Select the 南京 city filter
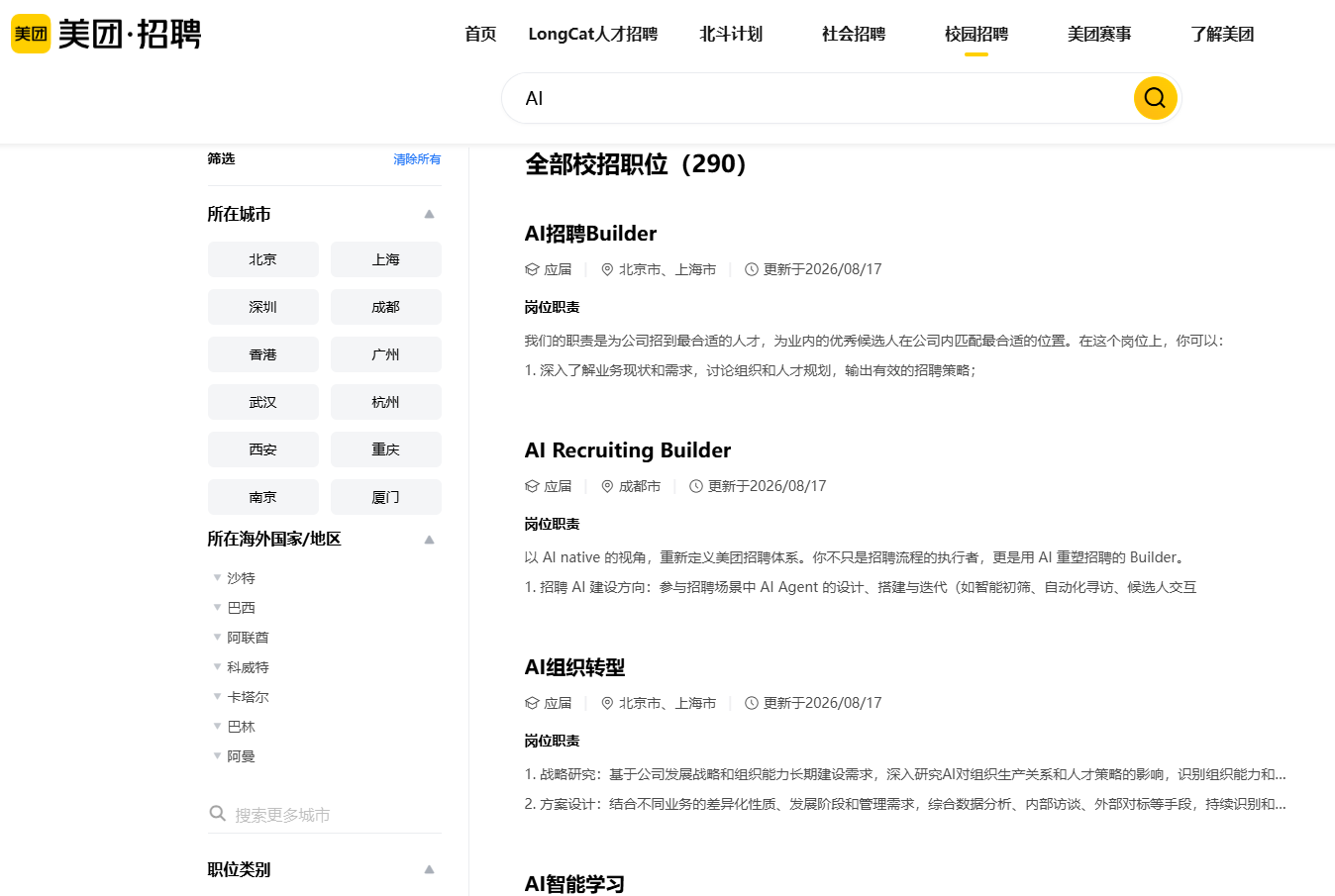1335x896 pixels. point(263,497)
